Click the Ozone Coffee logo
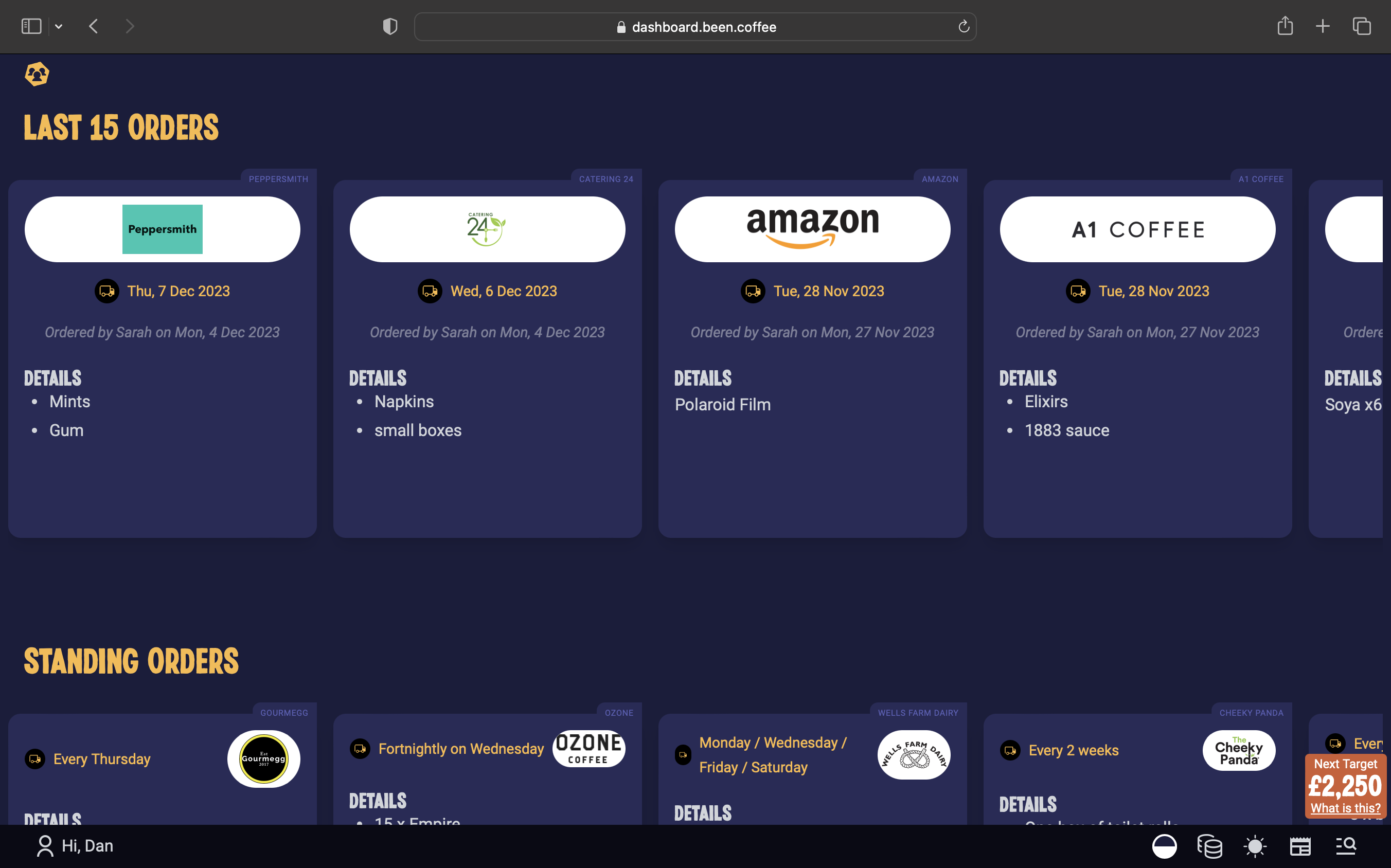 click(588, 749)
